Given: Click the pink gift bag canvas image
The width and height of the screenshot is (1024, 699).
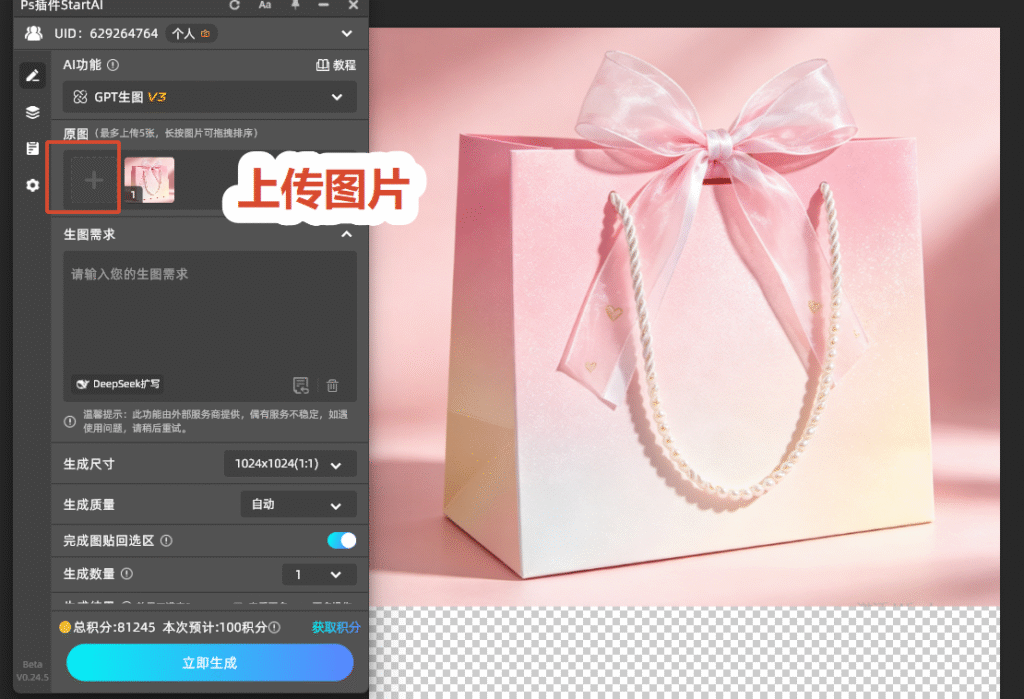Looking at the screenshot, I should (x=684, y=317).
